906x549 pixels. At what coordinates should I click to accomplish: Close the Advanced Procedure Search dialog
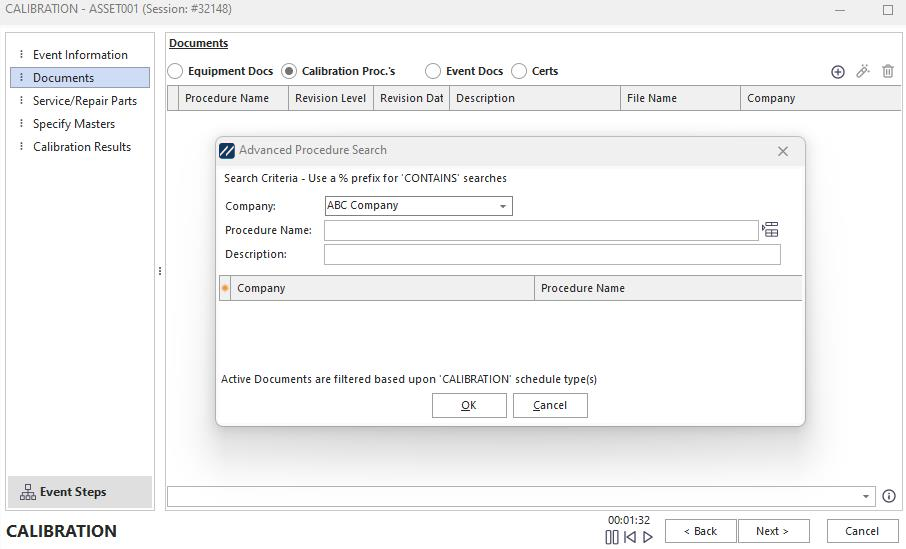coord(783,151)
